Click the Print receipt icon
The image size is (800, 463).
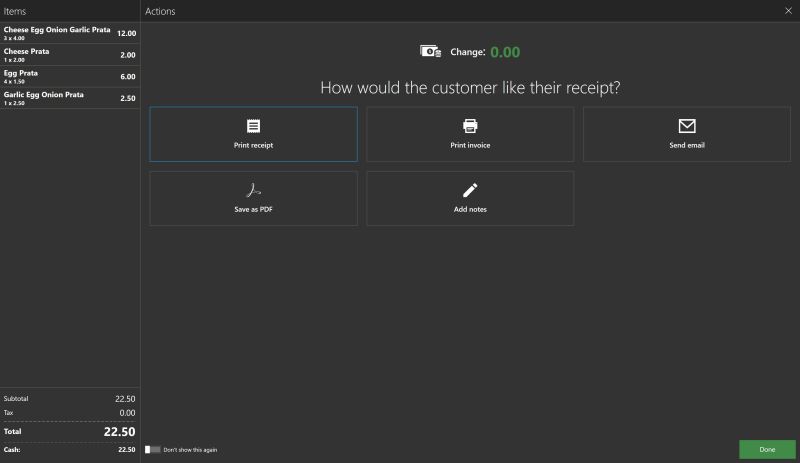coord(253,126)
